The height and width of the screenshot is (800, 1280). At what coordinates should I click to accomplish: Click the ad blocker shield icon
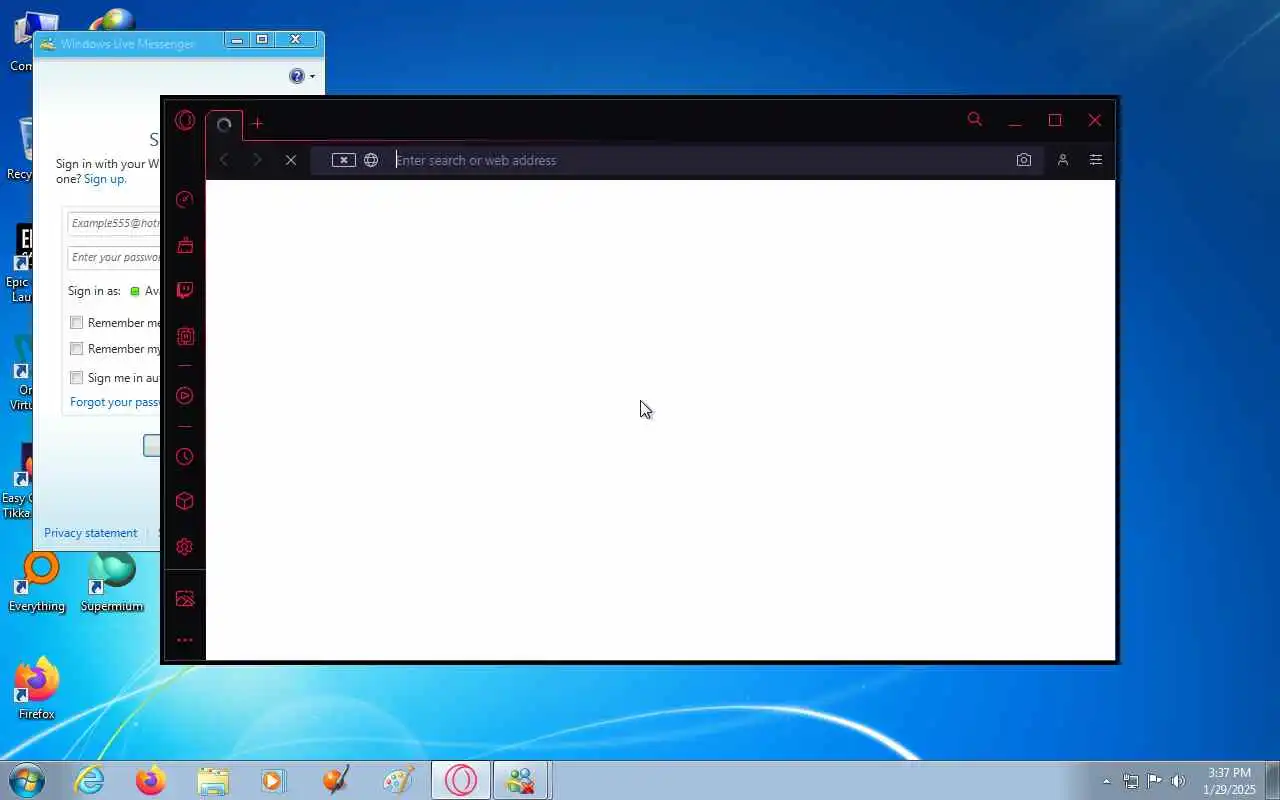(x=343, y=160)
